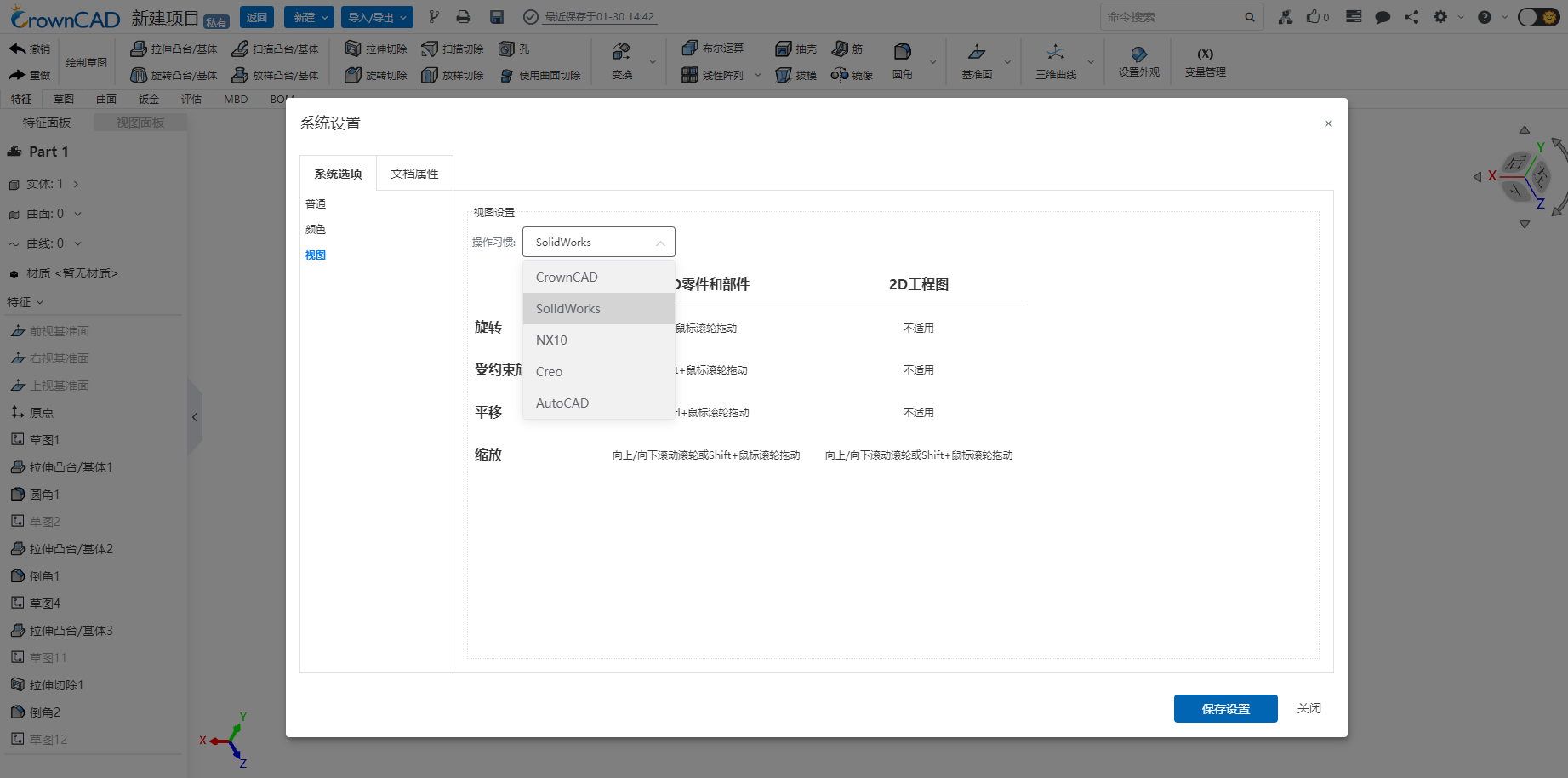Viewport: 1568px width, 778px height.
Task: Select the 扫描凸台/基体 tool
Action: [x=275, y=49]
